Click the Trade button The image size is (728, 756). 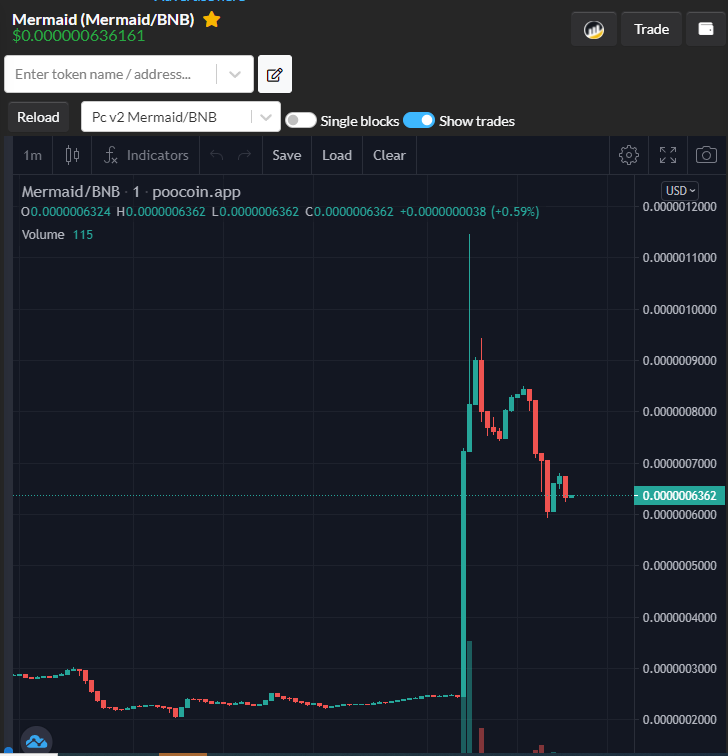point(651,29)
